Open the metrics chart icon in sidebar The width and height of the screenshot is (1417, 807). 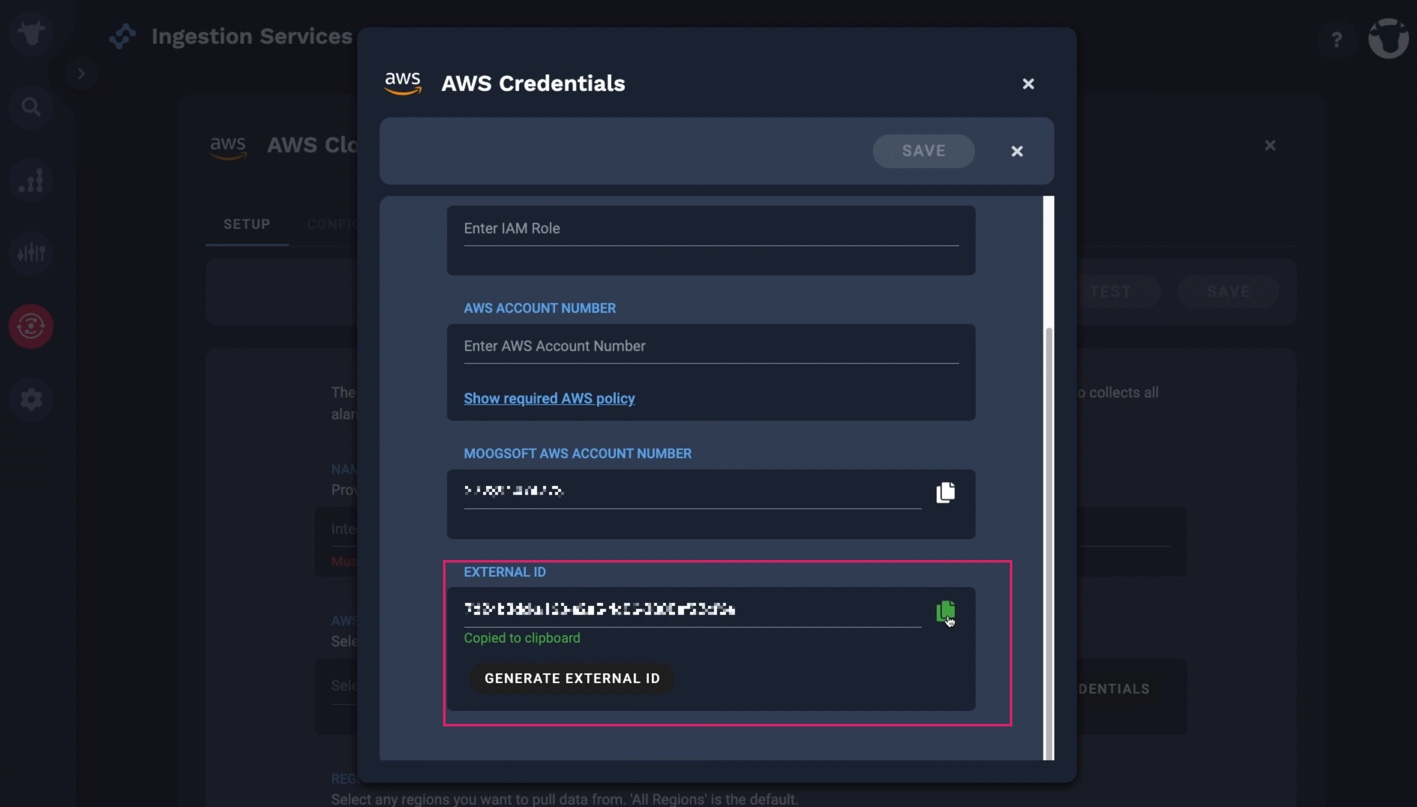point(31,180)
